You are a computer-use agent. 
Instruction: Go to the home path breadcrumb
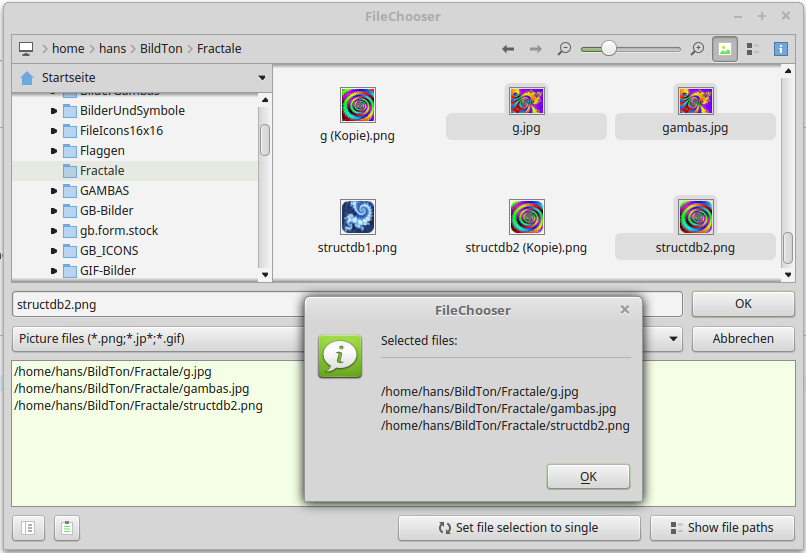click(x=68, y=49)
